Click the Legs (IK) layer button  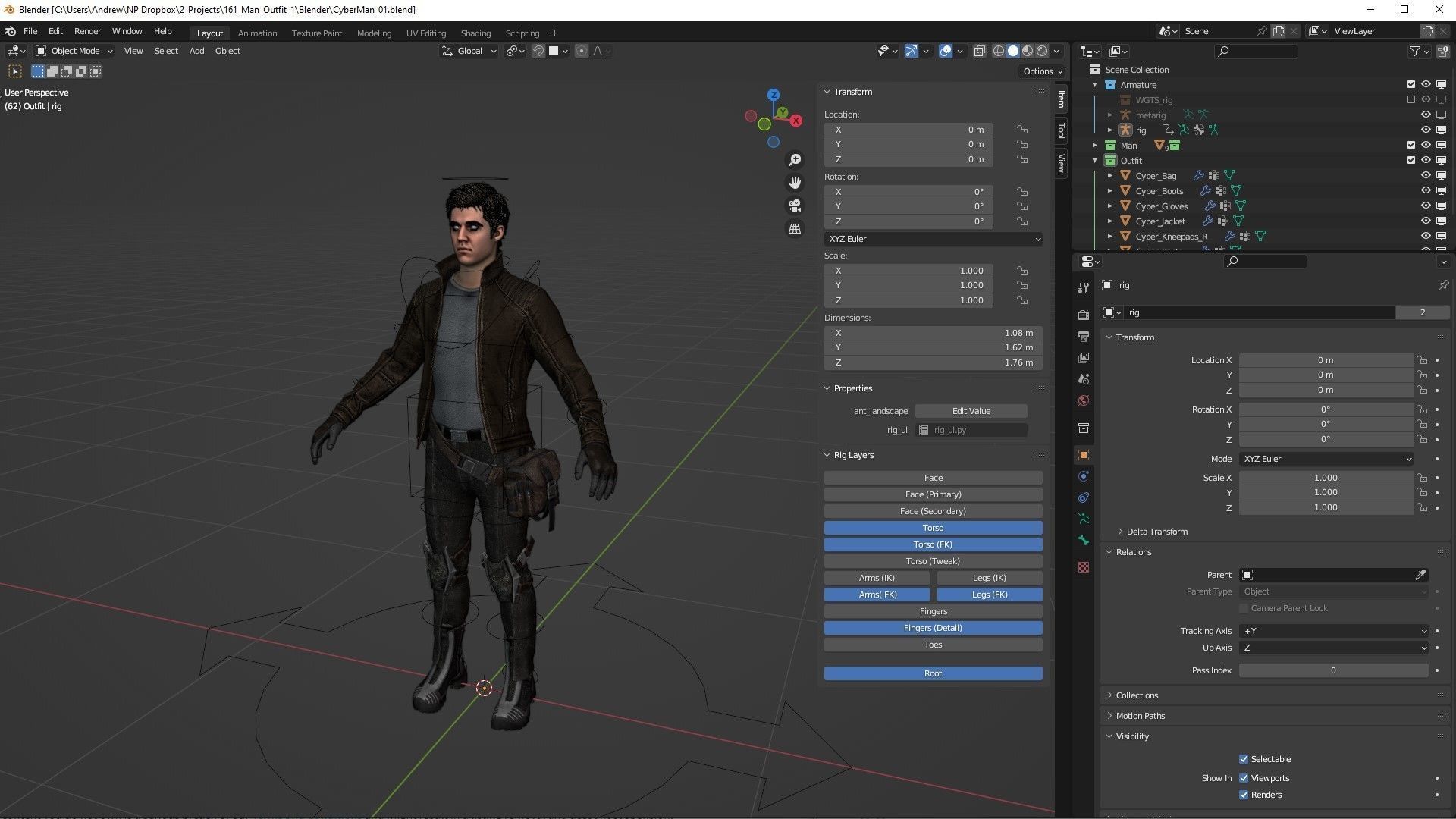(x=989, y=578)
